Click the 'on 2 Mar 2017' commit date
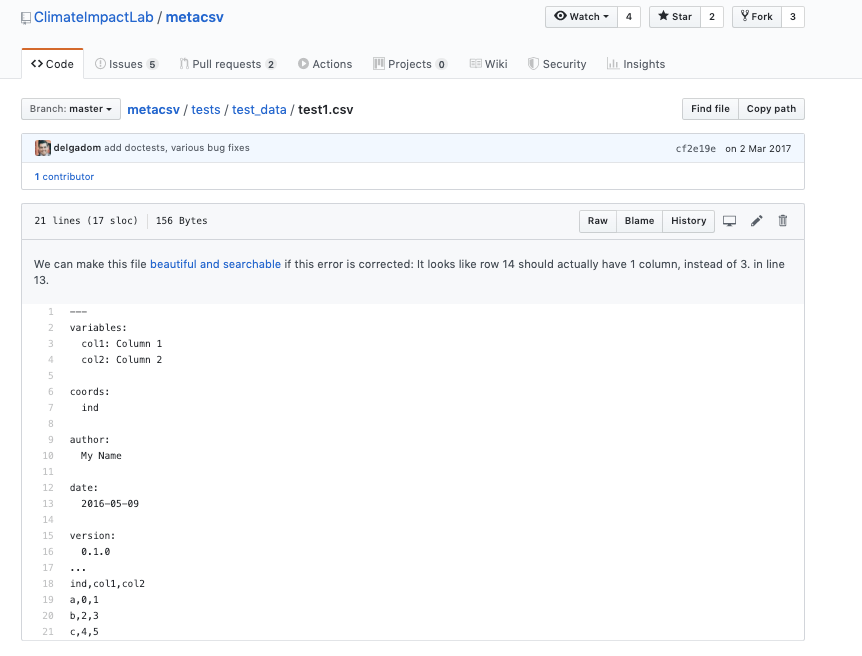This screenshot has width=862, height=656. (758, 148)
